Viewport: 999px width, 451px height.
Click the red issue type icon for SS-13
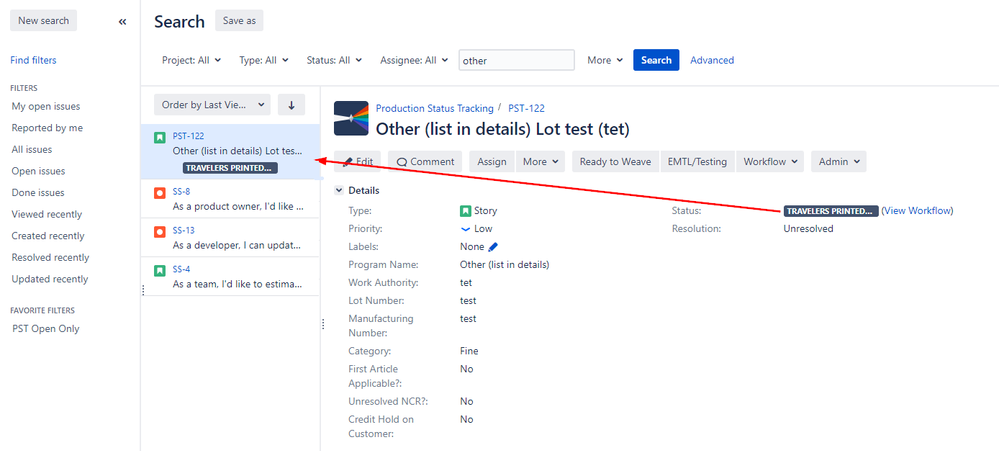160,231
